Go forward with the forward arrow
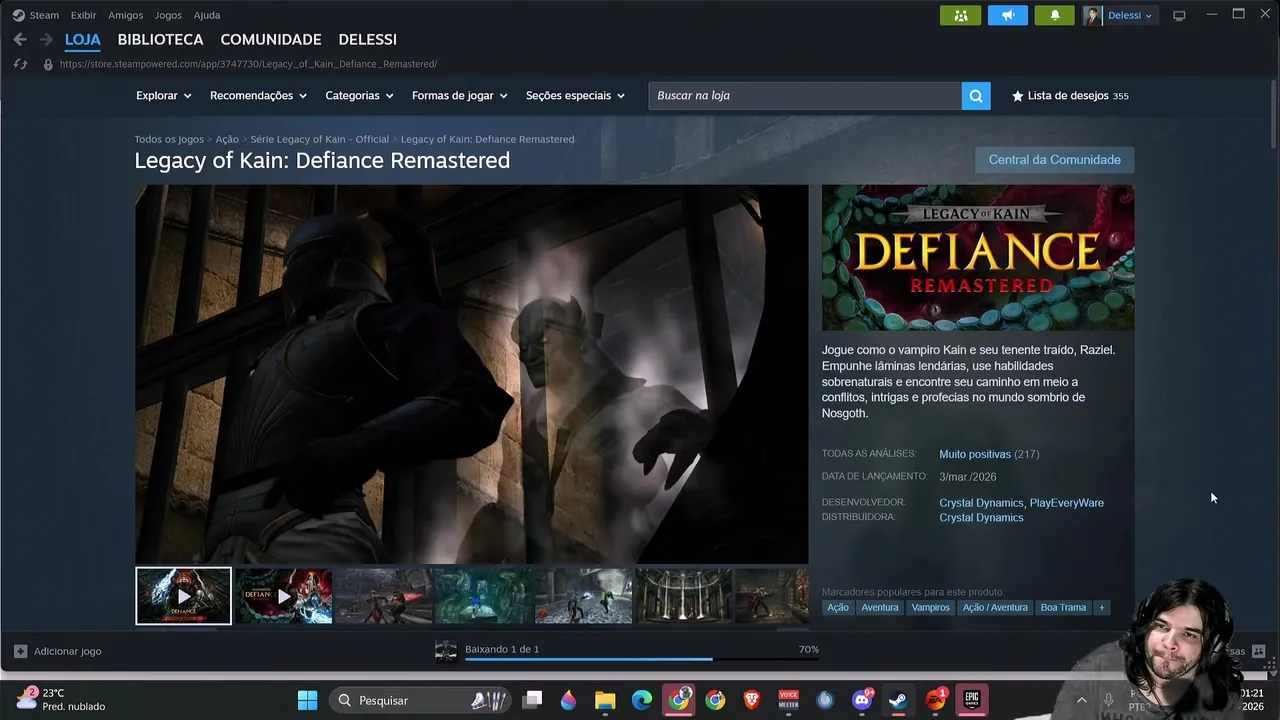1280x720 pixels. coord(46,40)
